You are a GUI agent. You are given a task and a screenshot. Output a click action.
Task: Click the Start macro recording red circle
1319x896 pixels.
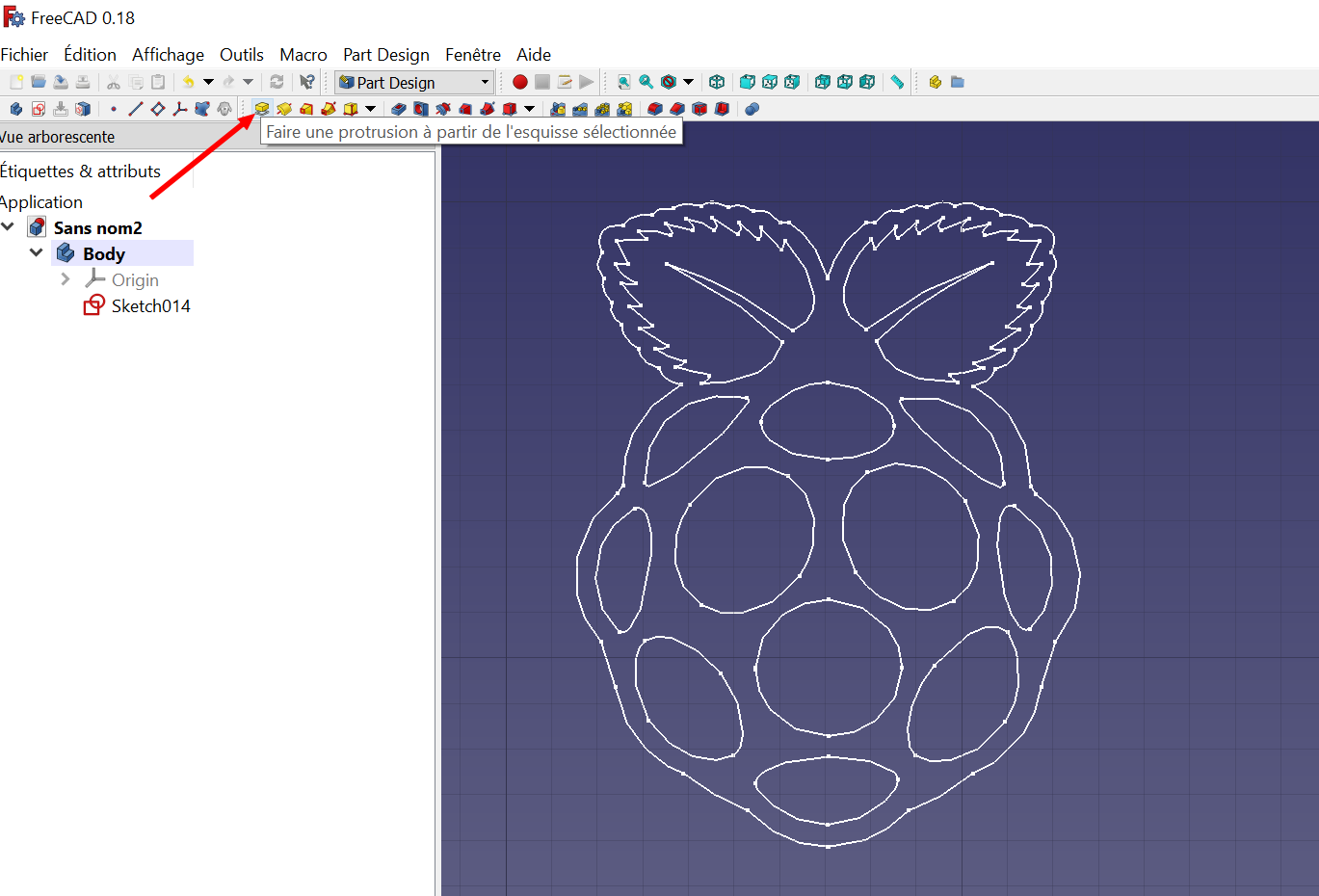click(x=520, y=82)
